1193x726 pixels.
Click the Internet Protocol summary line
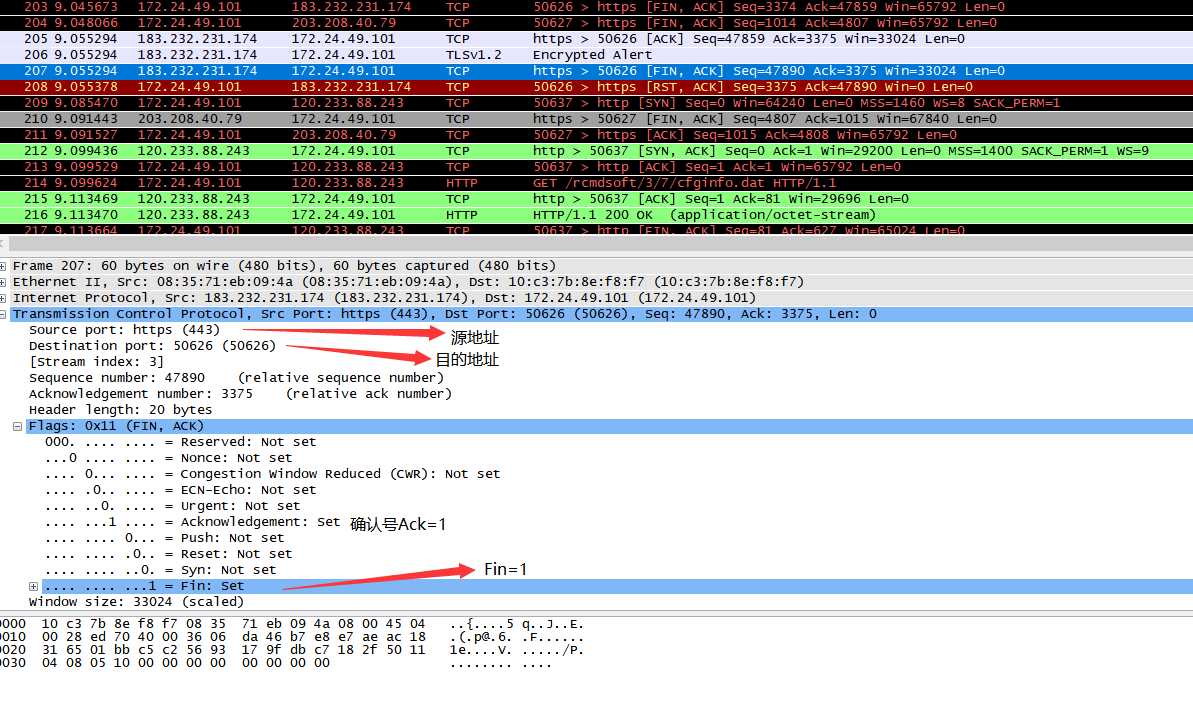[384, 298]
